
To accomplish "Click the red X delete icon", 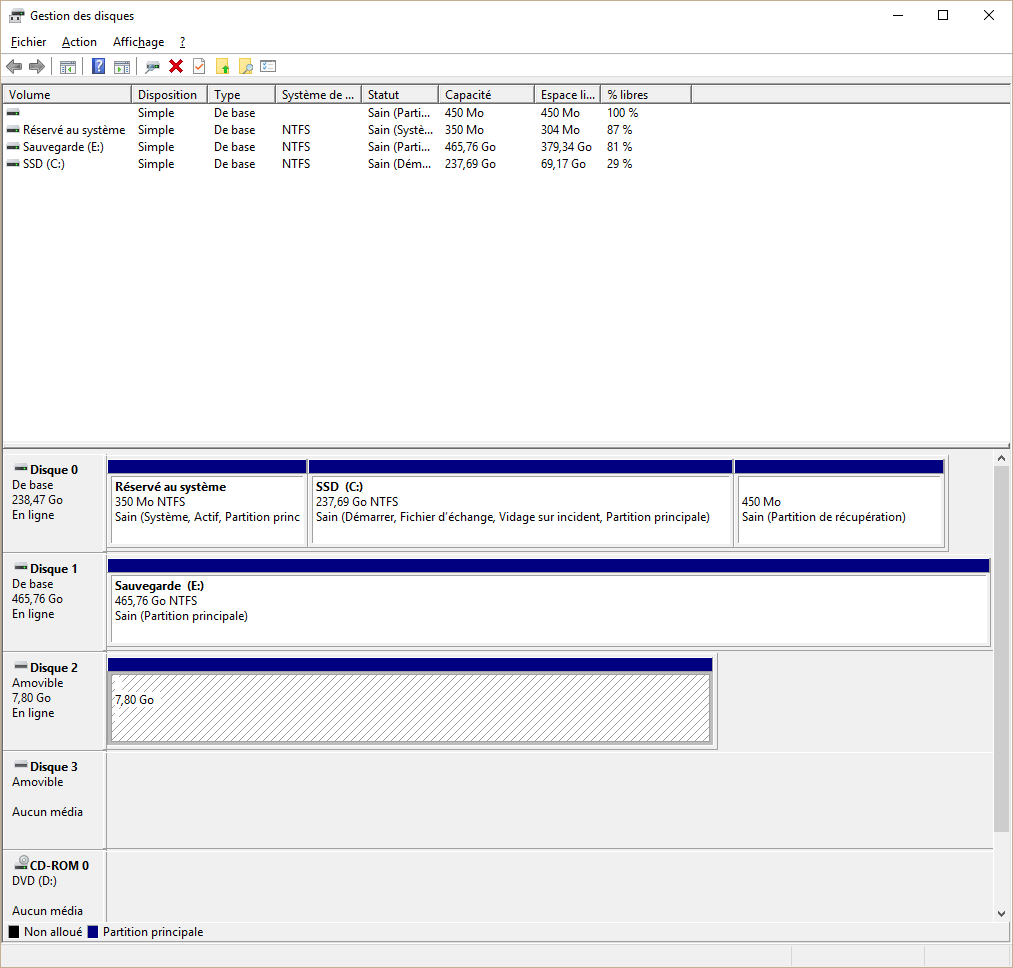I will tap(176, 67).
